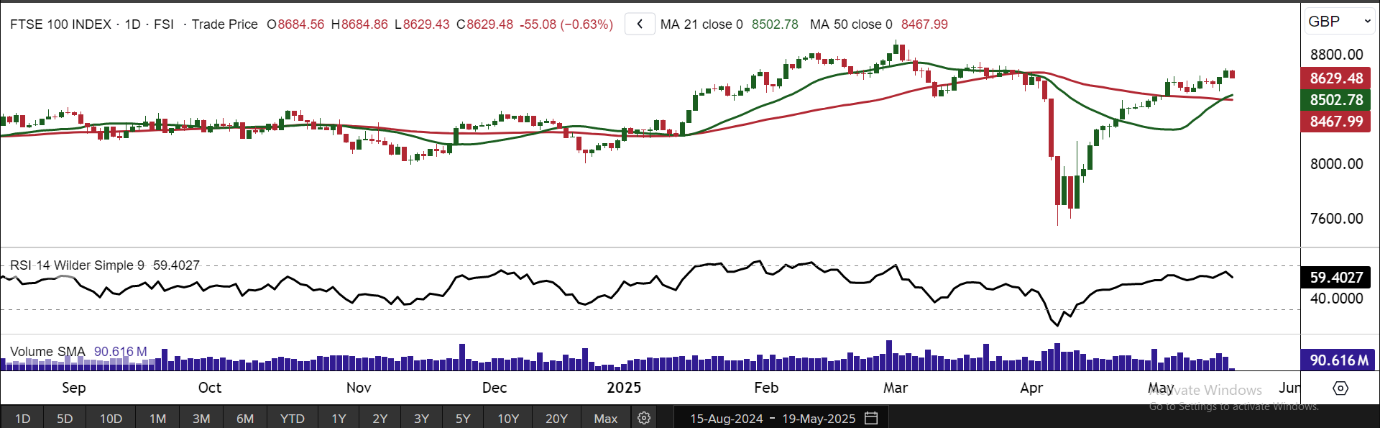Screen dimensions: 1380x428
Task: Select the 5D time range
Action: [65, 417]
